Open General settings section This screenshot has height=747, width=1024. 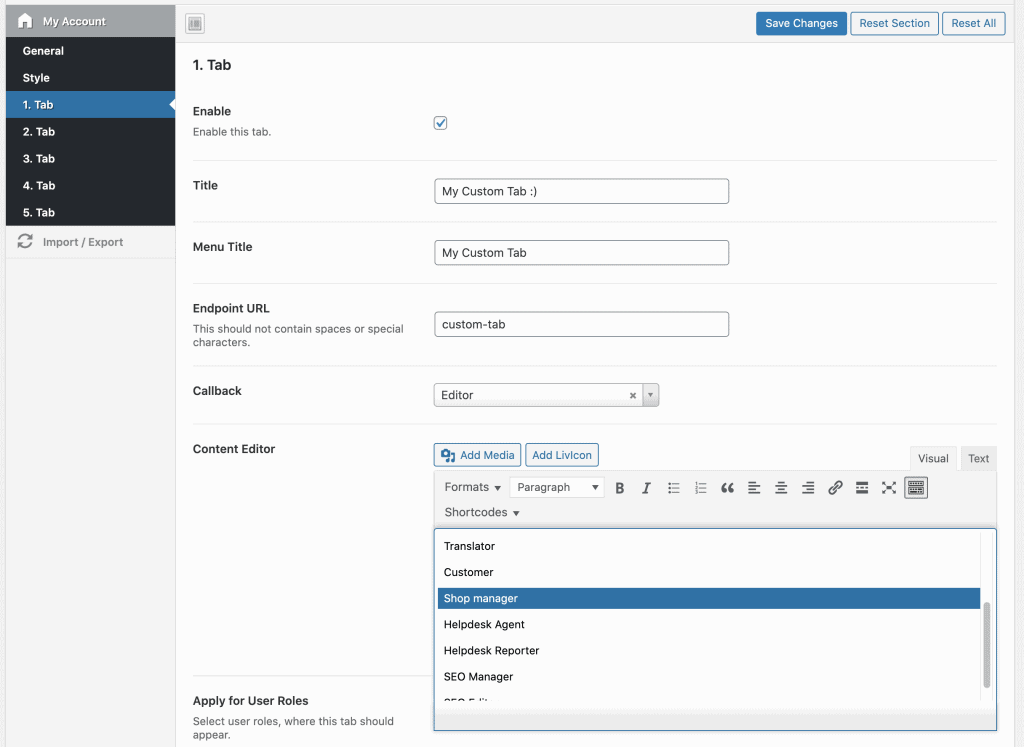pos(91,51)
